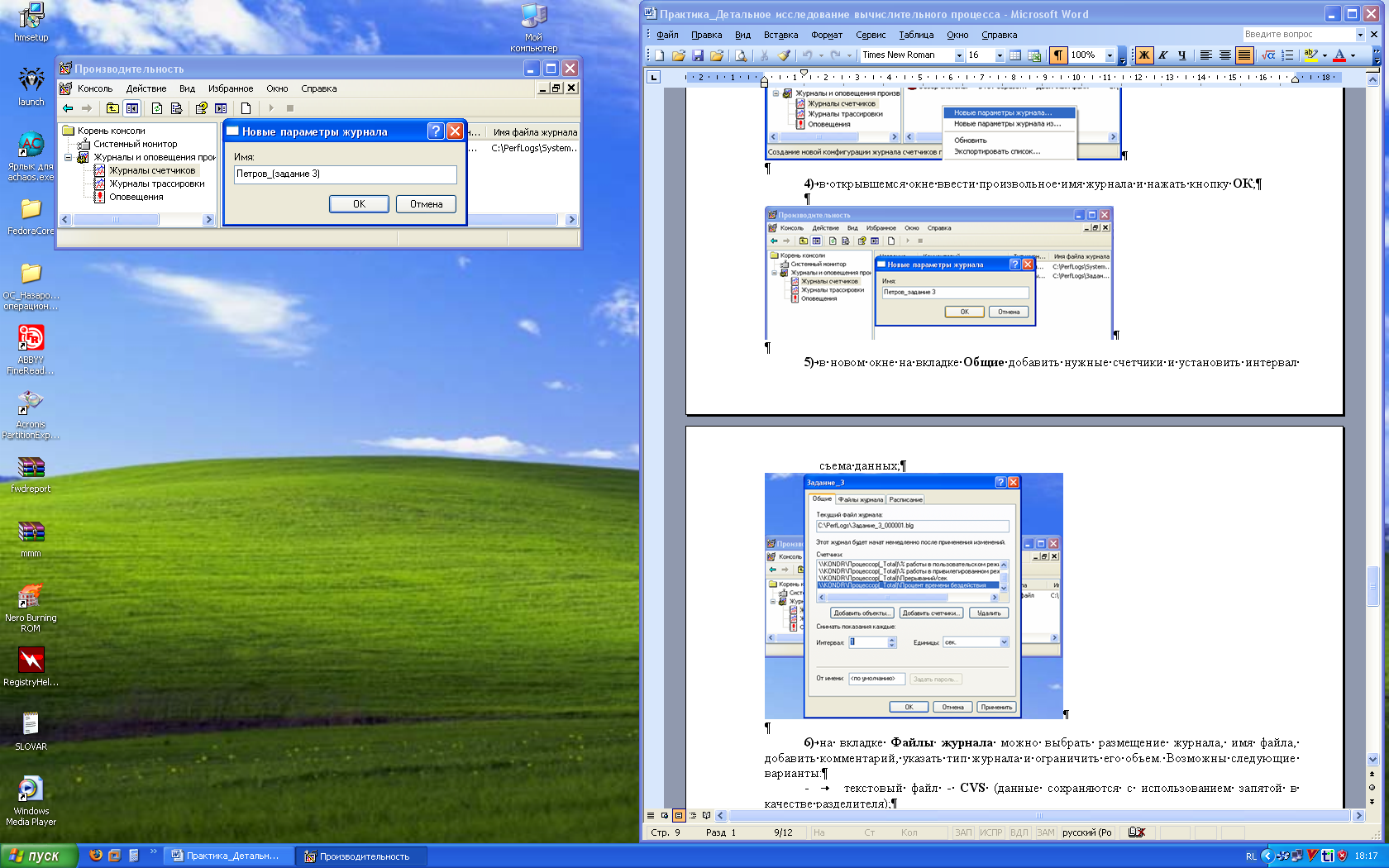This screenshot has width=1389, height=868.
Task: Open Избранное menu in console
Action: (x=231, y=88)
